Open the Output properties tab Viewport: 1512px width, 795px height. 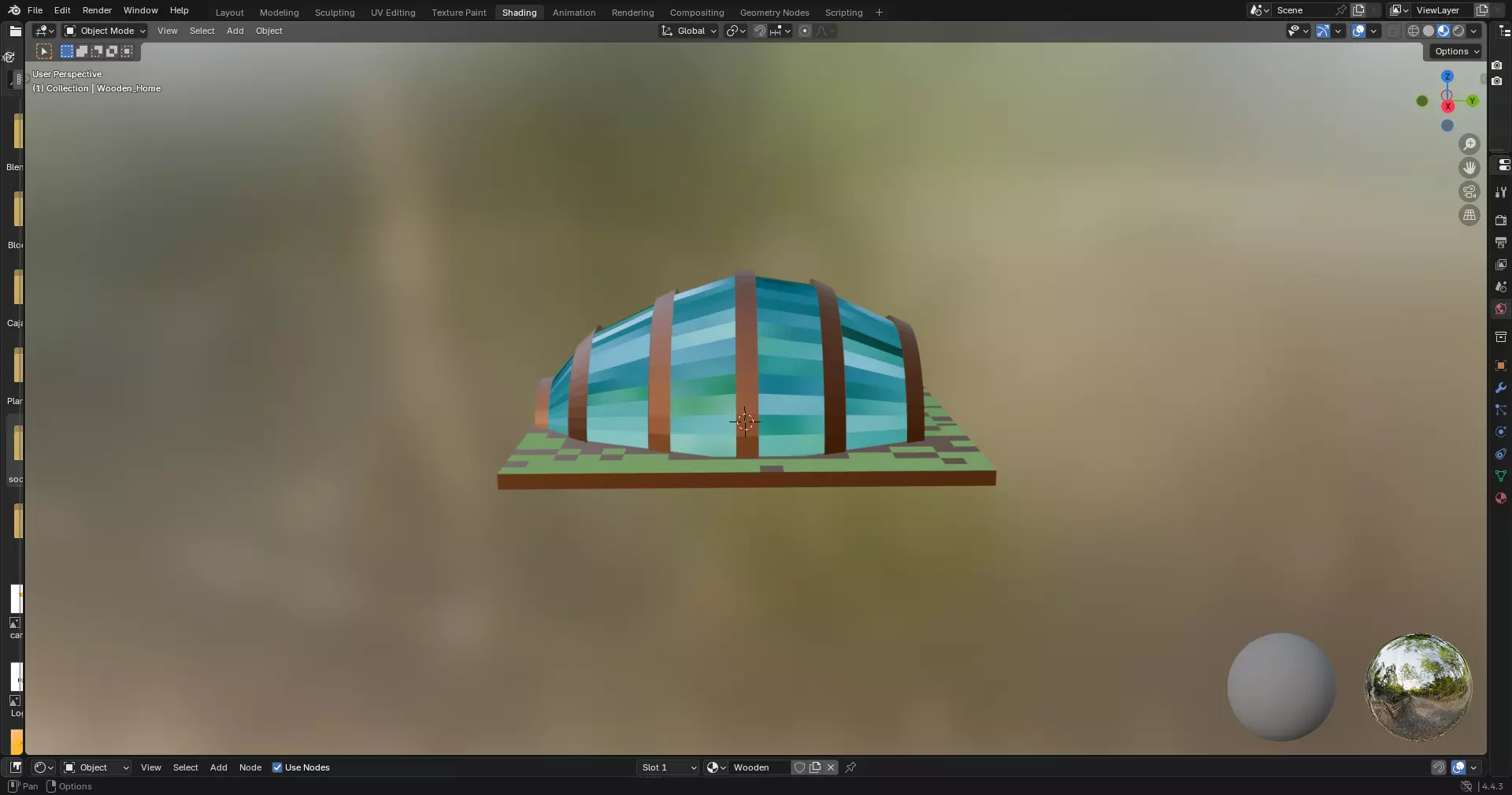pyautogui.click(x=1501, y=243)
